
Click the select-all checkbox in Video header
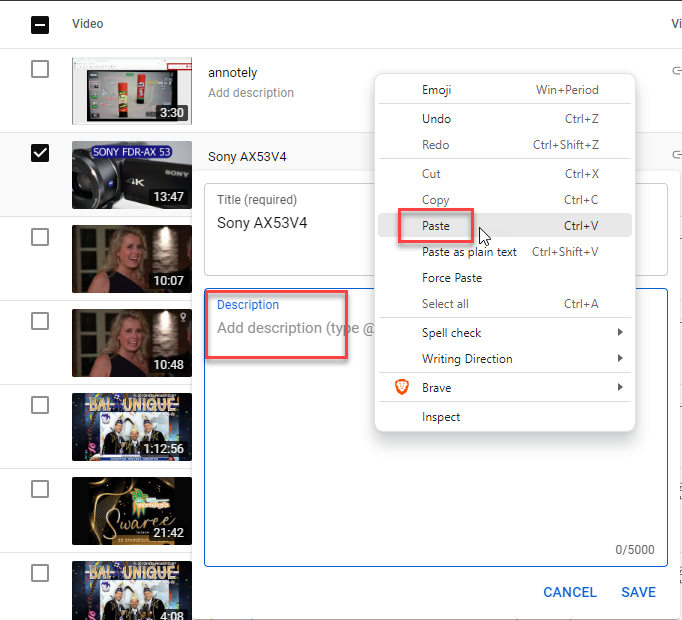click(40, 24)
